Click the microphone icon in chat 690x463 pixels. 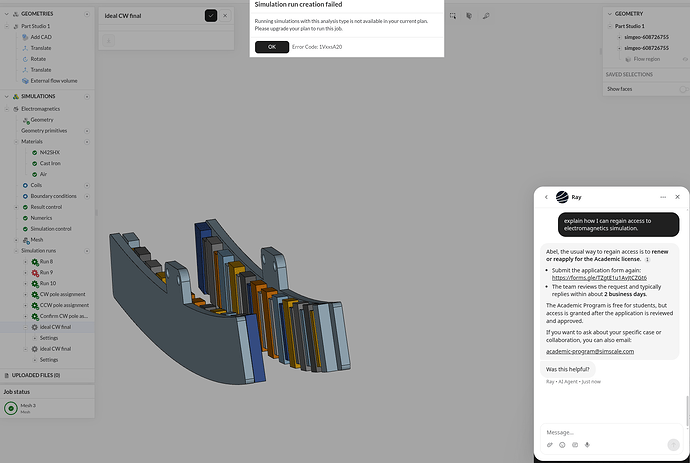point(587,445)
